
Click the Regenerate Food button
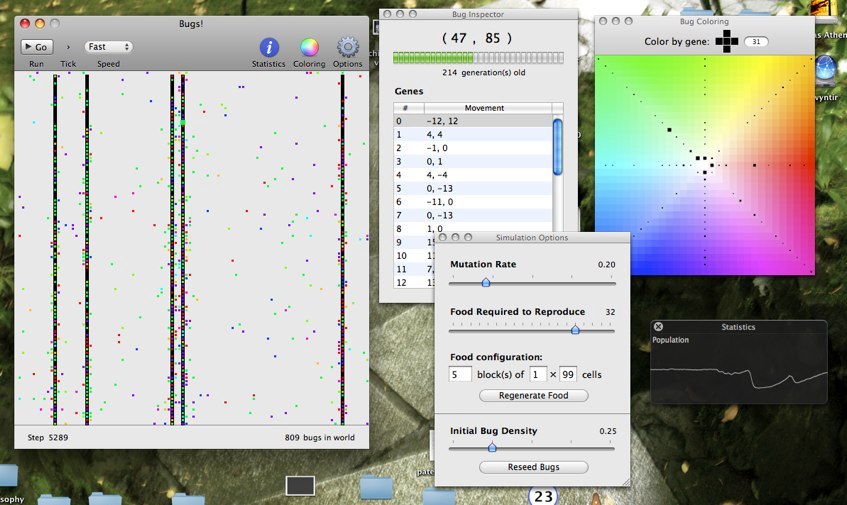[533, 395]
